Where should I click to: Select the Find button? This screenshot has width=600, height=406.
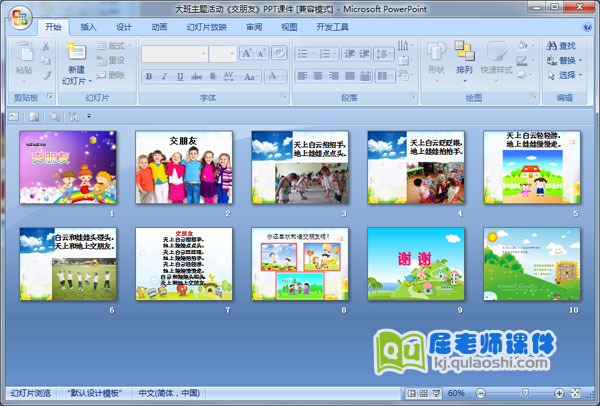pyautogui.click(x=561, y=46)
